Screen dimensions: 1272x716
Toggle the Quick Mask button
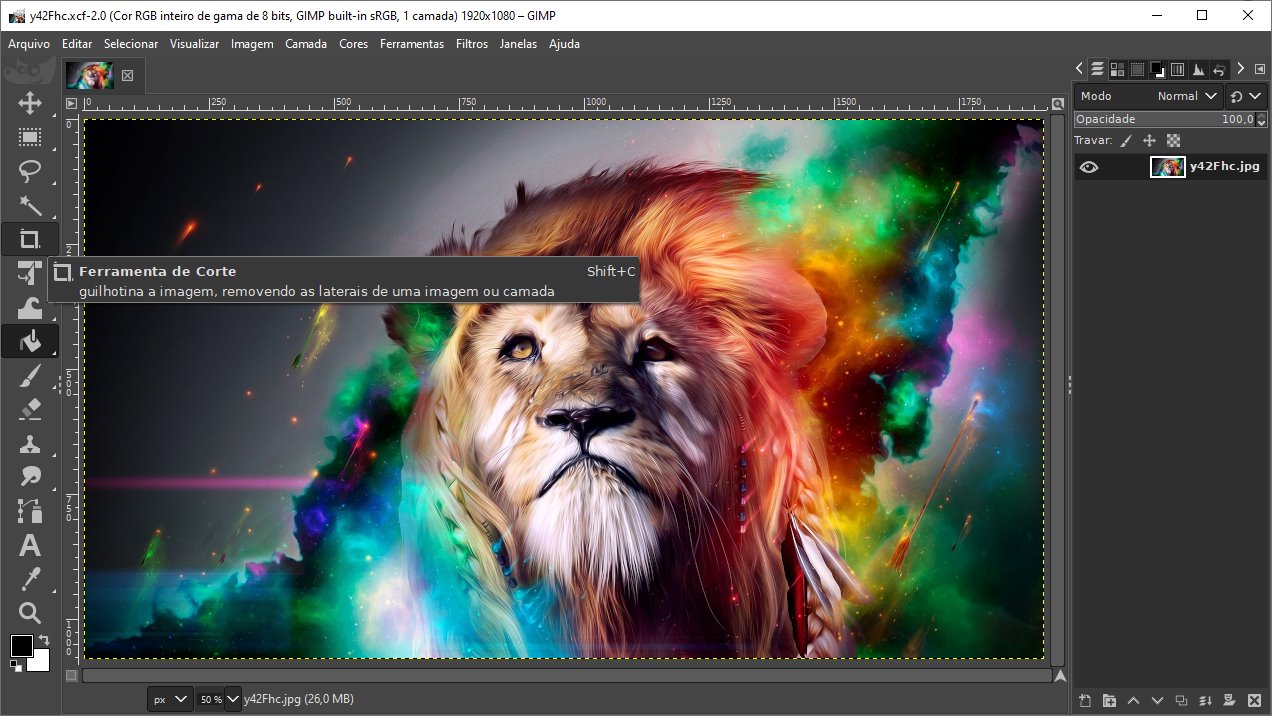click(71, 676)
